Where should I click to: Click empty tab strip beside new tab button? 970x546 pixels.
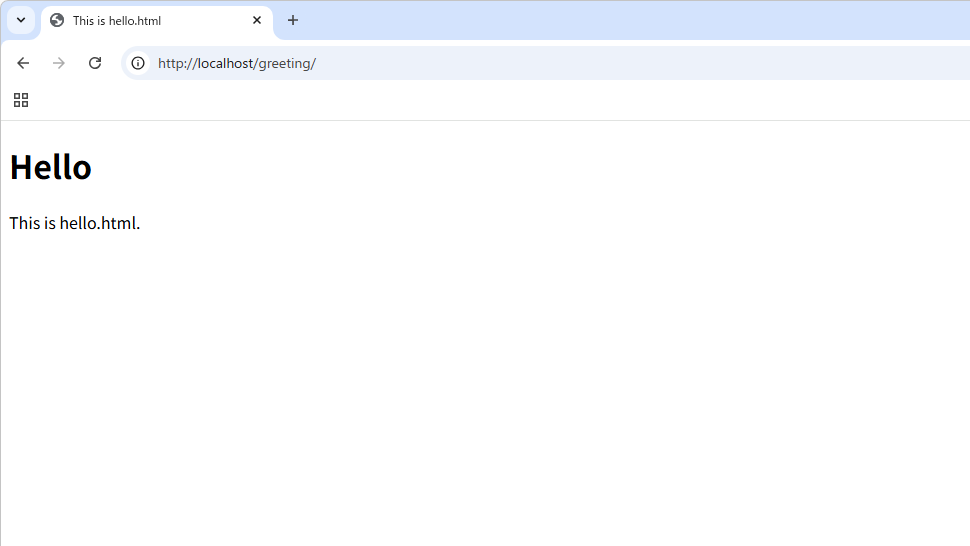pyautogui.click(x=600, y=20)
